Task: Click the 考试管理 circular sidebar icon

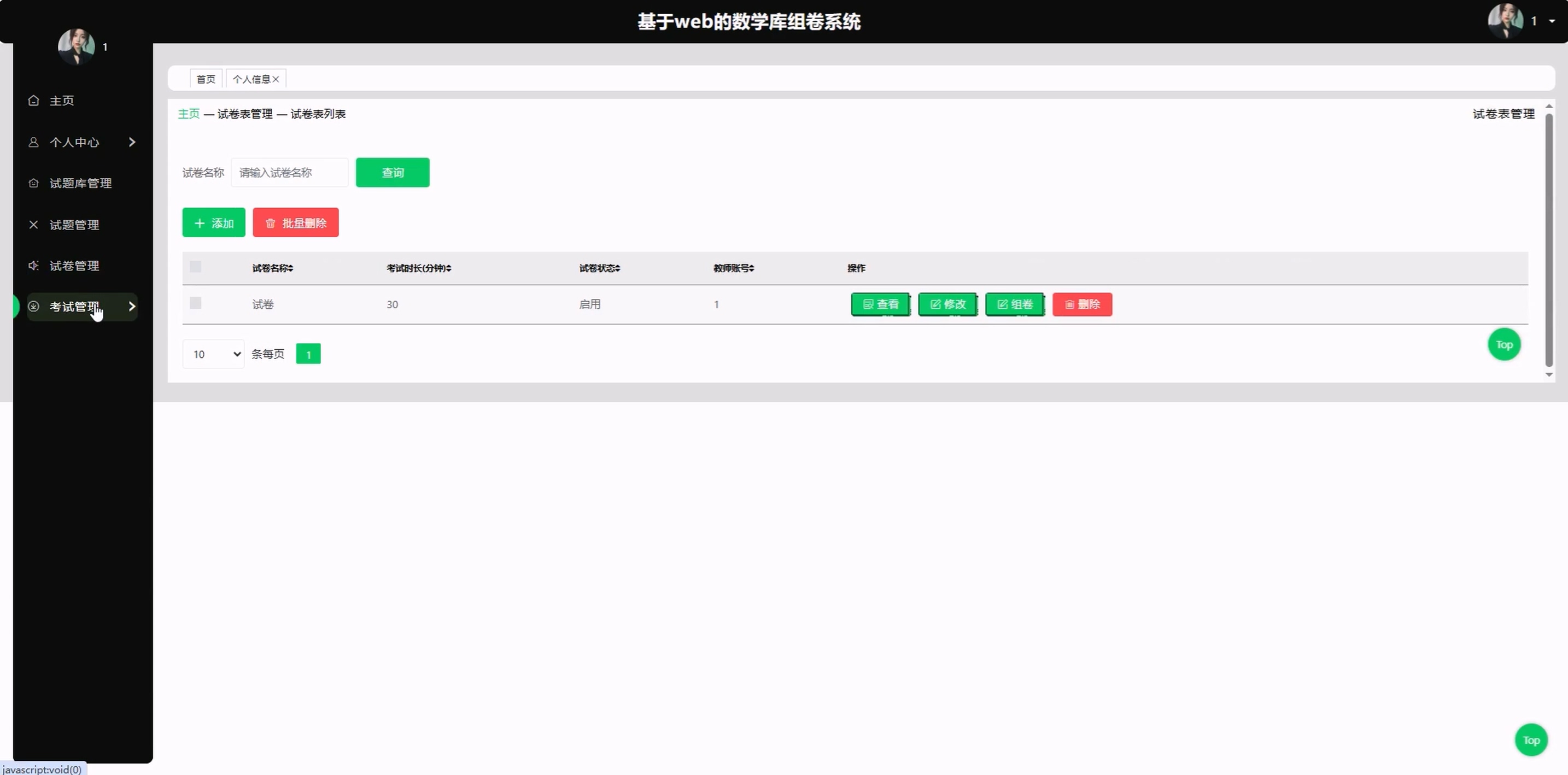Action: point(33,307)
